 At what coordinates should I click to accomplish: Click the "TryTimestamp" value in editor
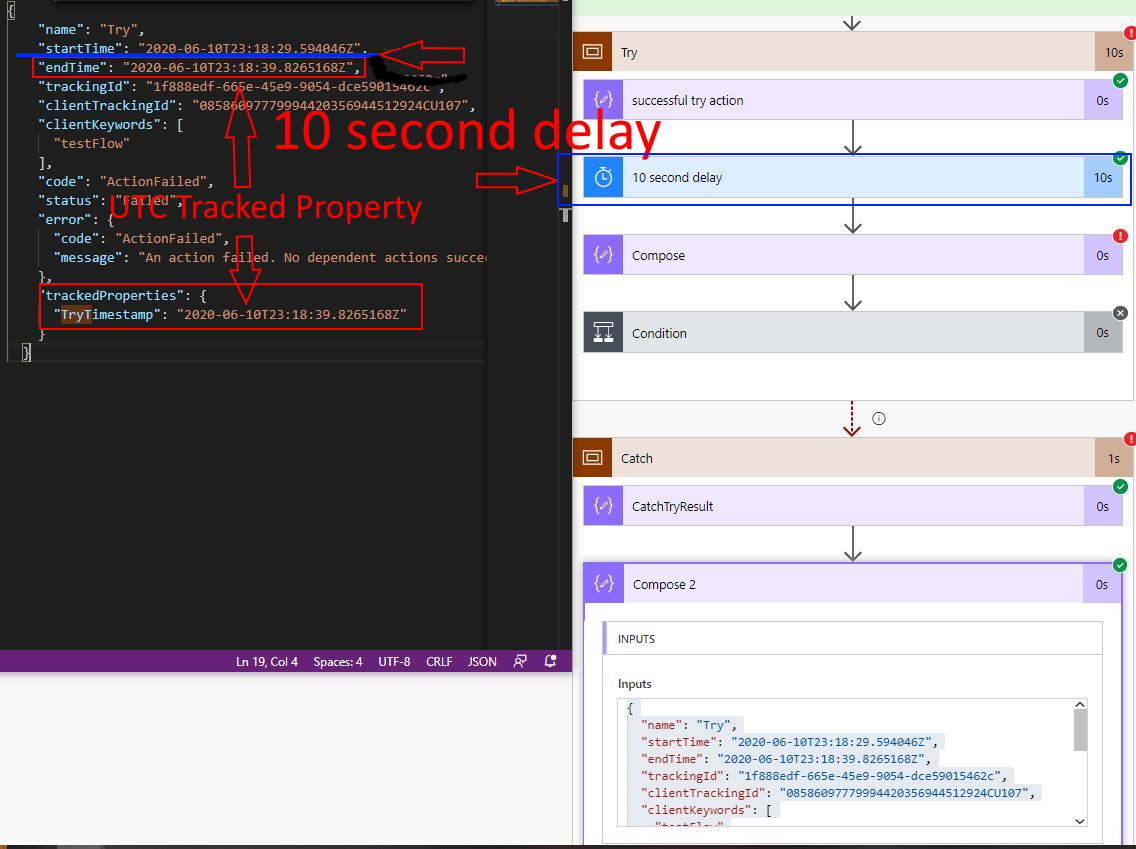[x=292, y=314]
